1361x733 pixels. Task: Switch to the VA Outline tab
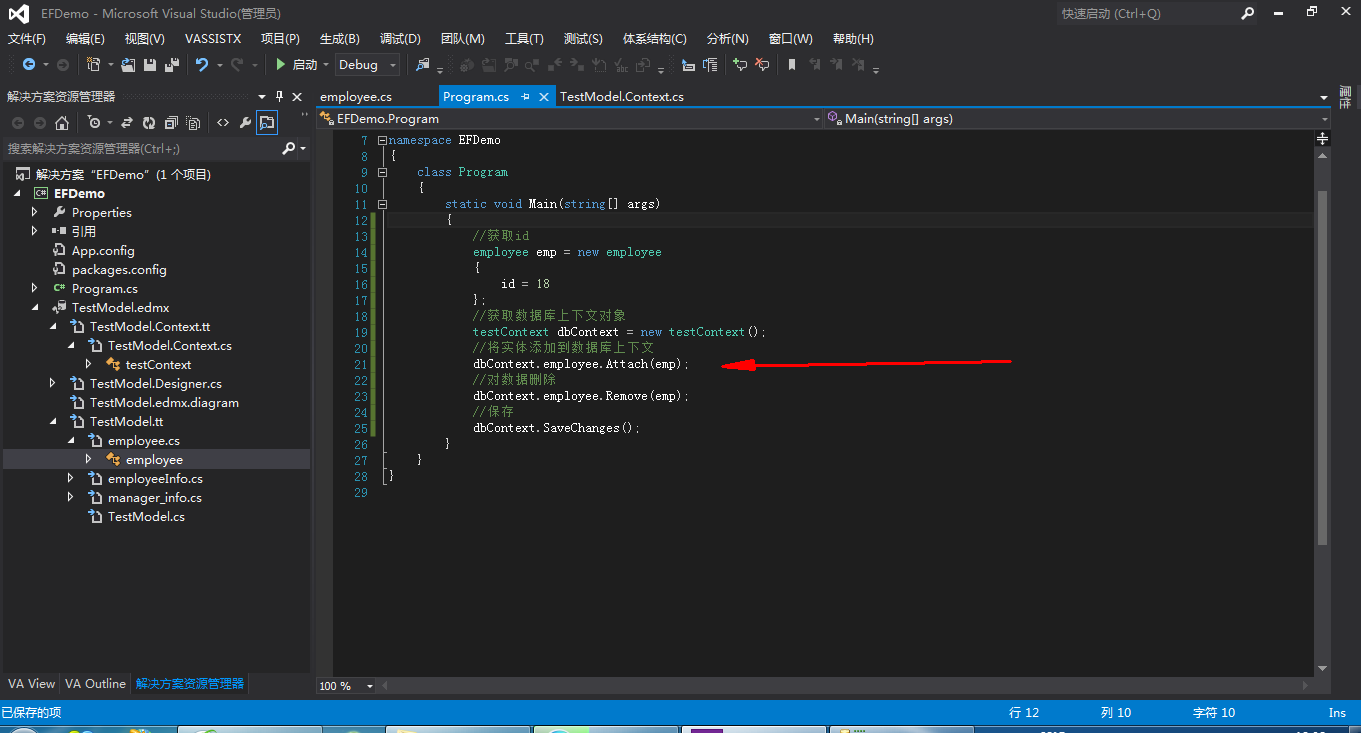click(x=96, y=684)
